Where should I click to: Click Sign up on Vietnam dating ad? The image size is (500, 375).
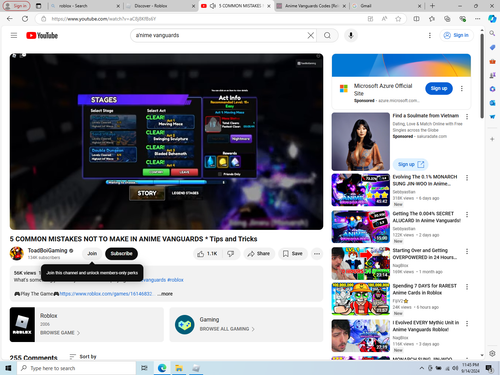[411, 164]
